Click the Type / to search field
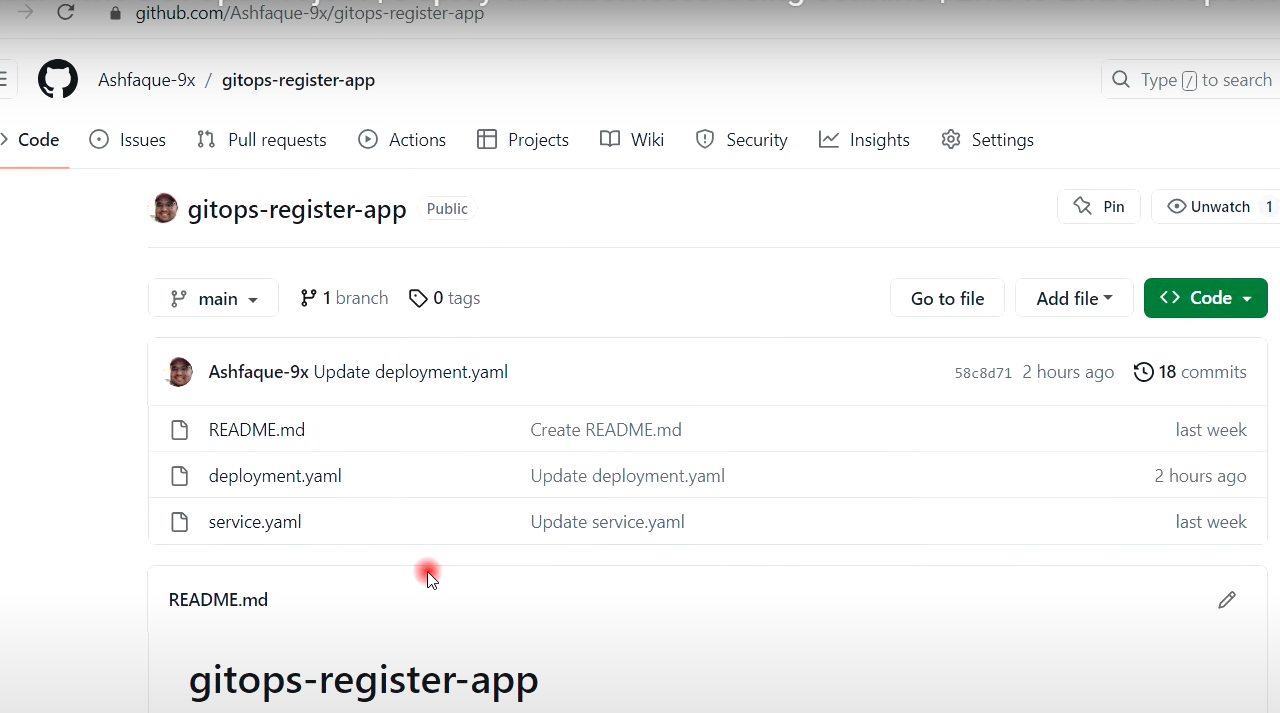 (1190, 80)
